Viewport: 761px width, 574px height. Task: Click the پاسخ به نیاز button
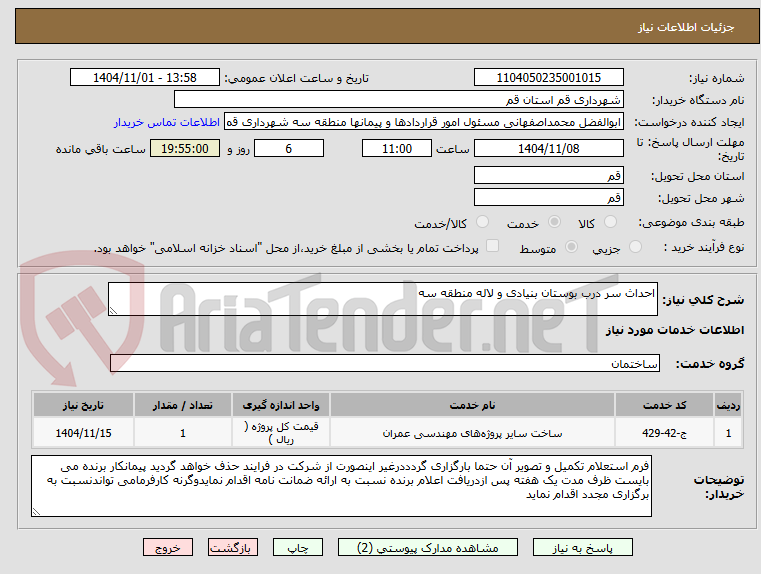582,547
